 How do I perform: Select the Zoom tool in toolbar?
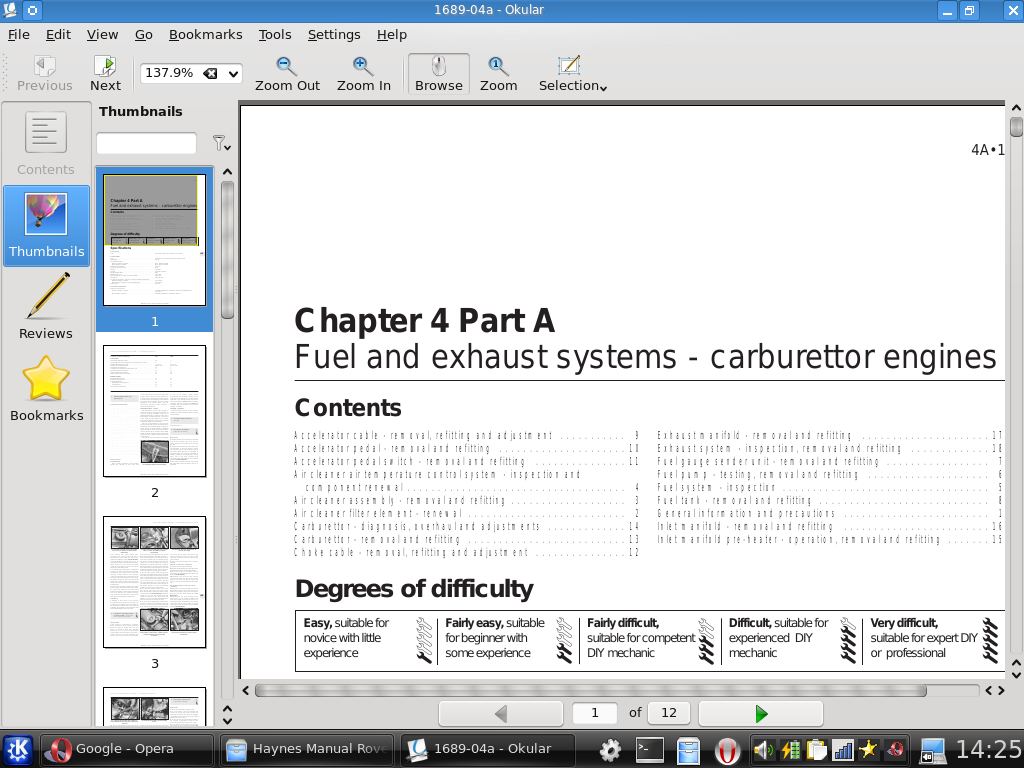[498, 73]
